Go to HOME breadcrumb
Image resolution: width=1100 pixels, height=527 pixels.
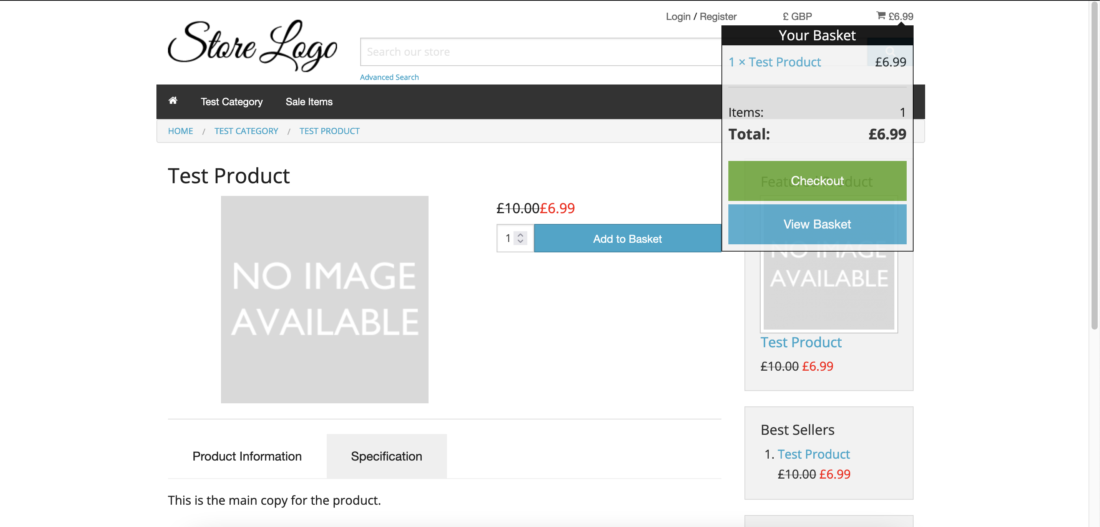click(x=180, y=131)
